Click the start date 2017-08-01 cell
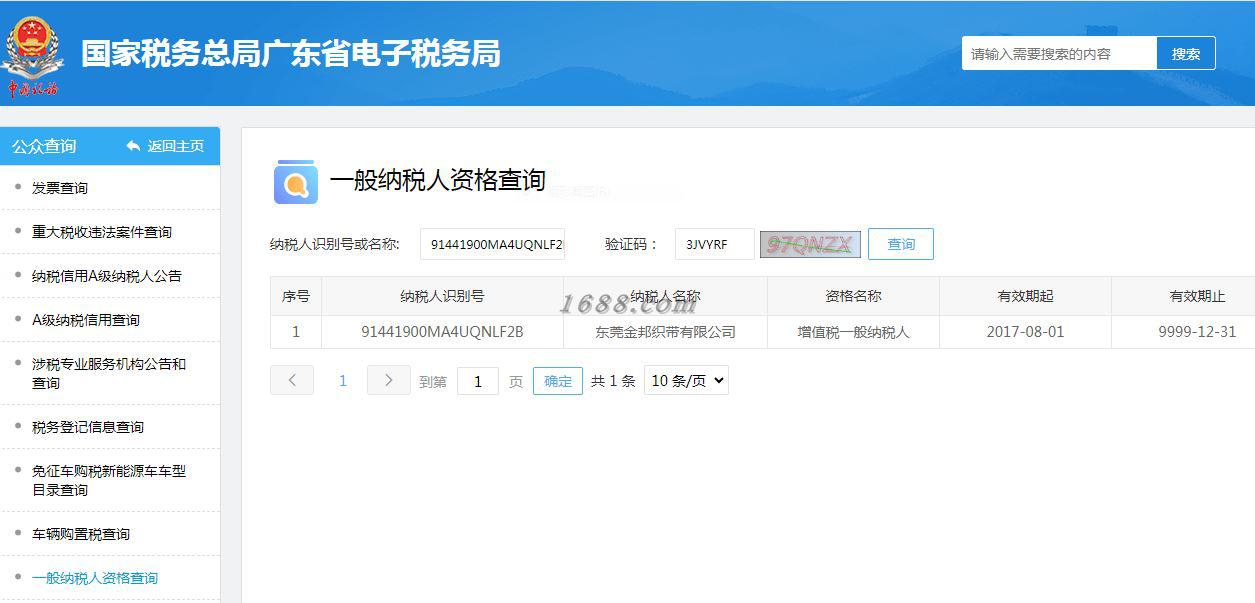 tap(1025, 332)
